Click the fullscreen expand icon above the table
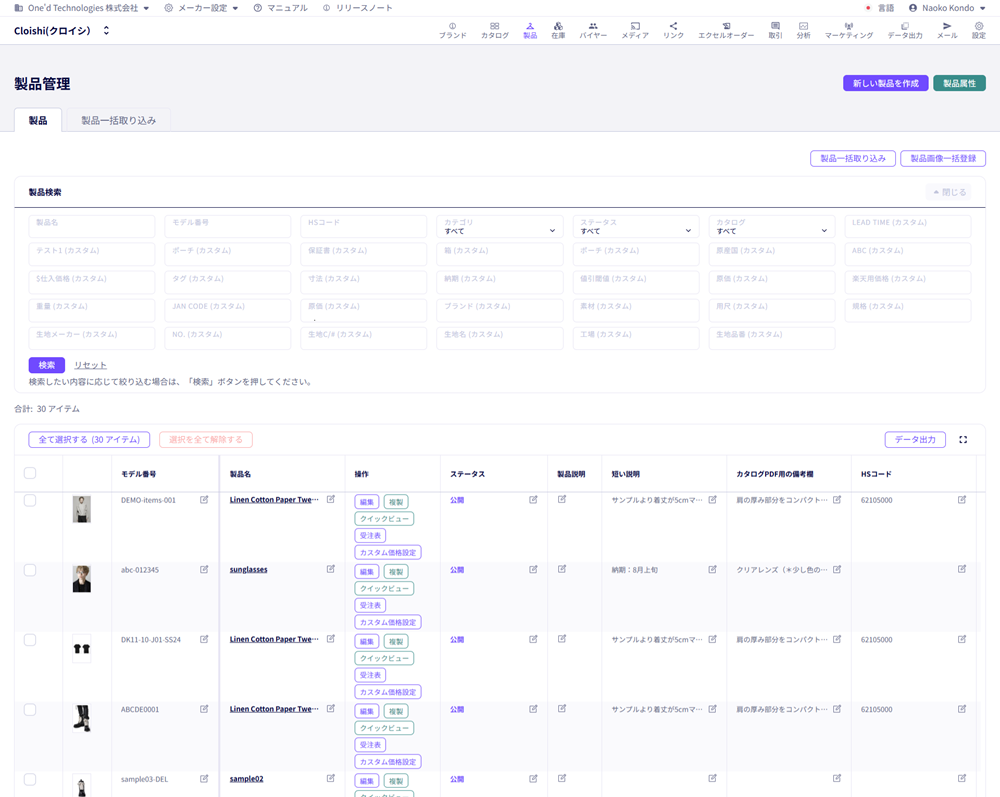Viewport: 1000px width, 797px height. click(x=963, y=439)
